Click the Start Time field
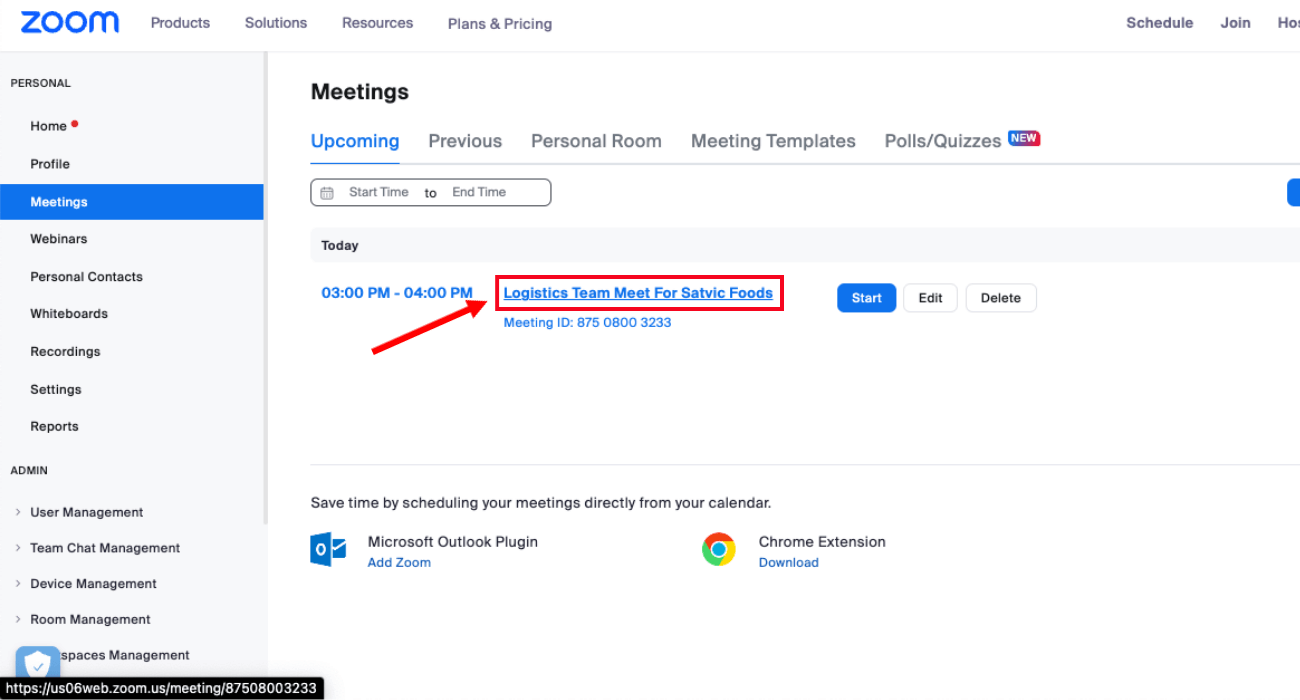 click(378, 192)
